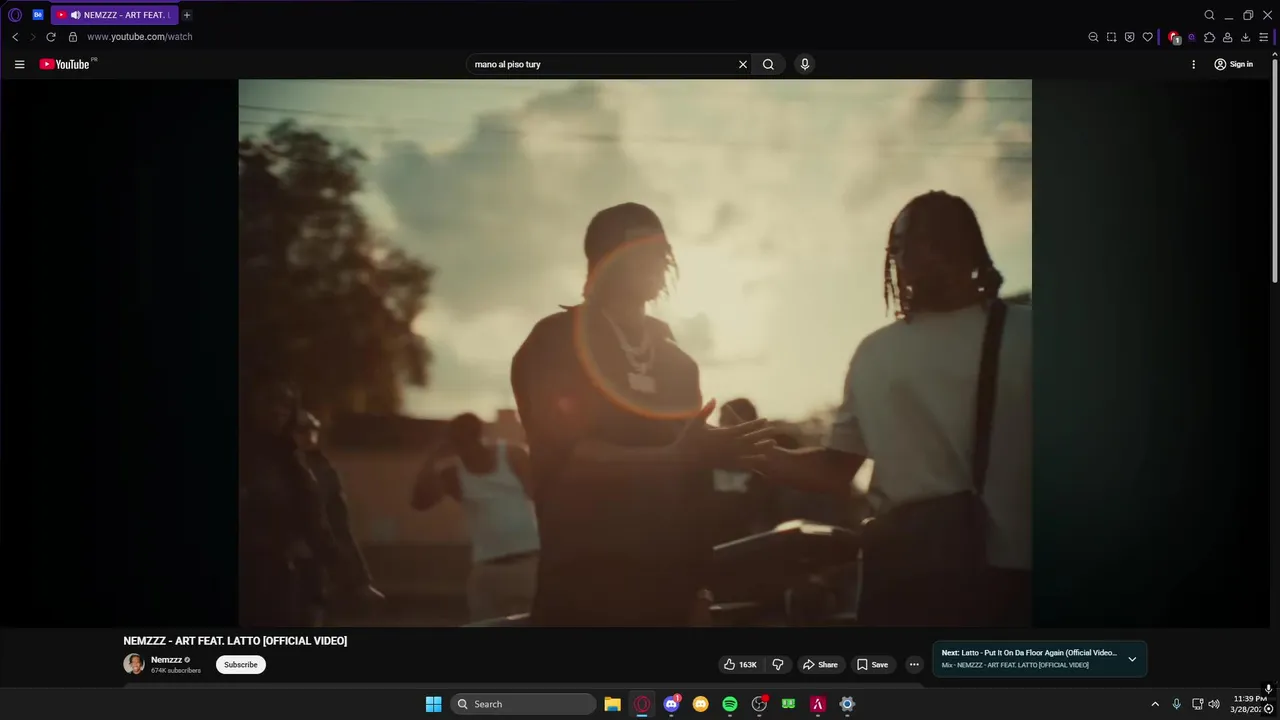The width and height of the screenshot is (1280, 720).
Task: Take a snapshot with the capture icon
Action: 1111,37
